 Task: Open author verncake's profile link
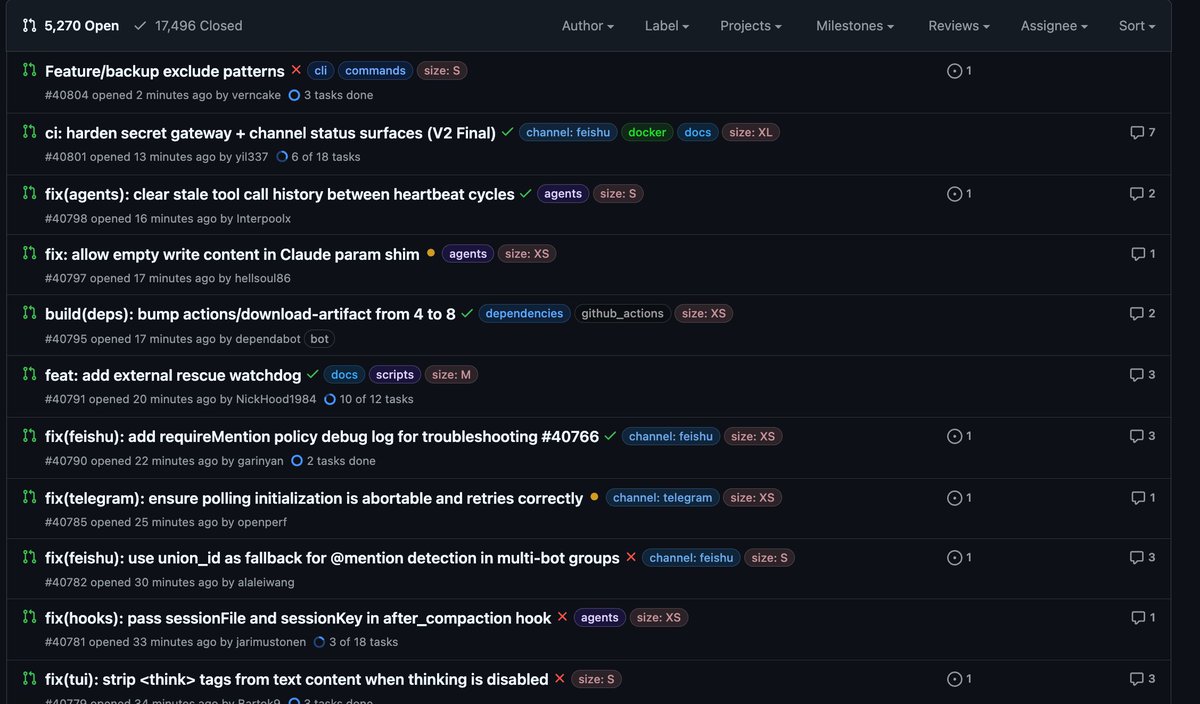tap(256, 96)
